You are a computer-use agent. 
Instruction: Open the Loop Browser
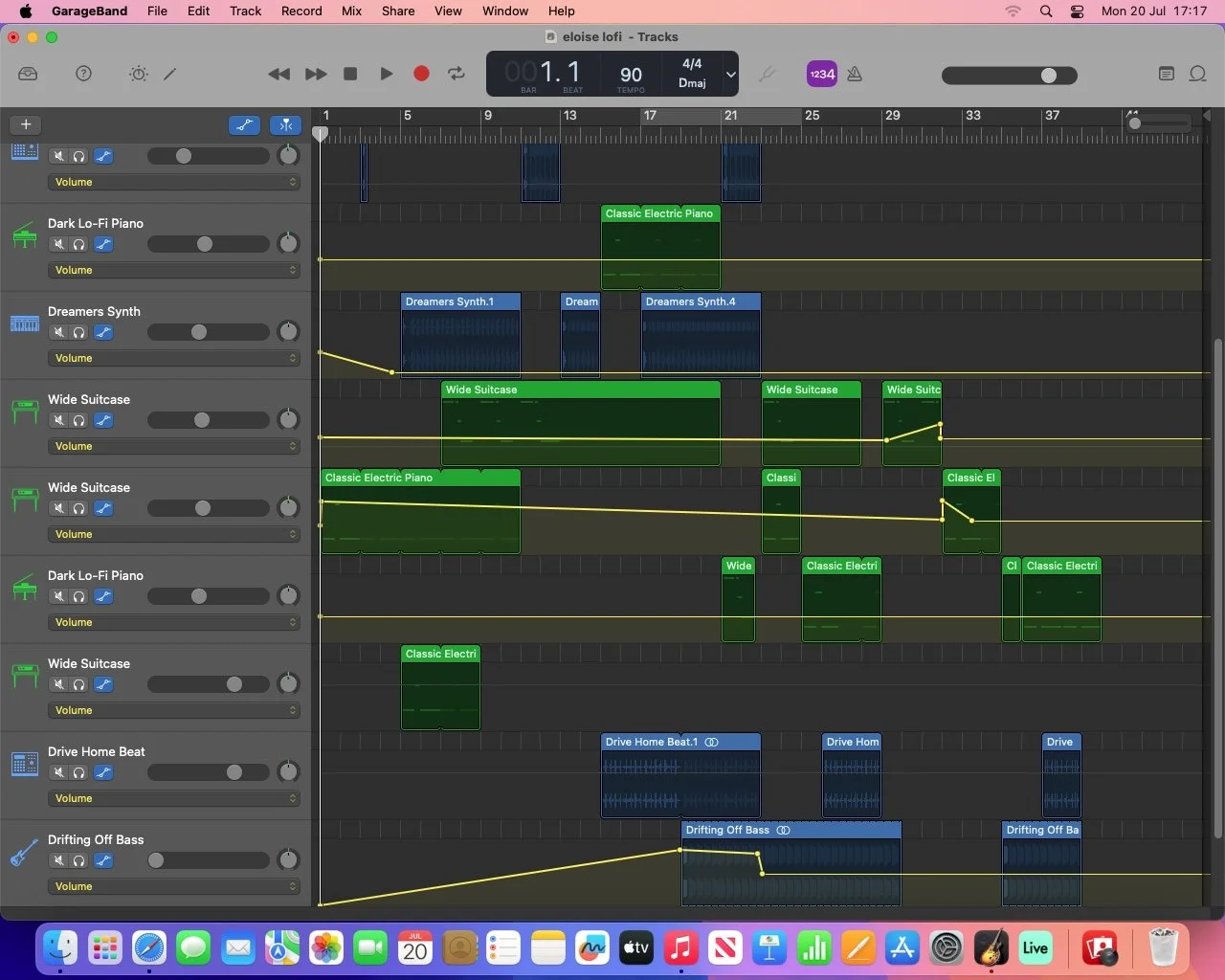point(1197,74)
